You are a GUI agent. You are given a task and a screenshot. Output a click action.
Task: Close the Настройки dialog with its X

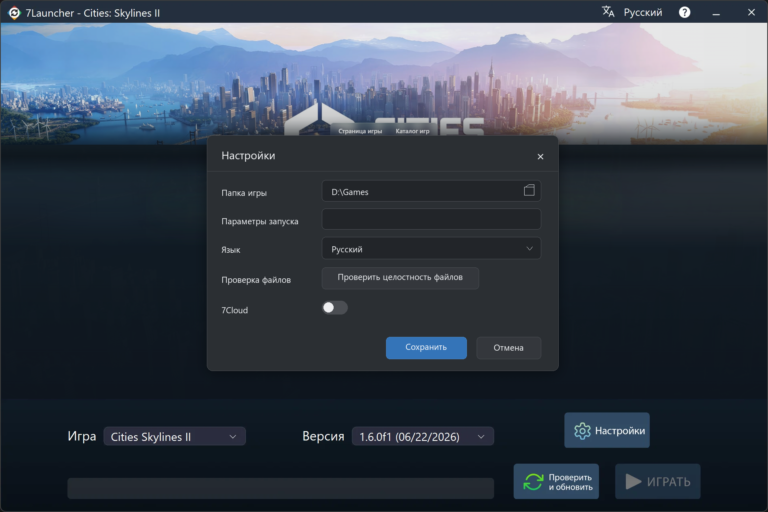click(x=540, y=156)
